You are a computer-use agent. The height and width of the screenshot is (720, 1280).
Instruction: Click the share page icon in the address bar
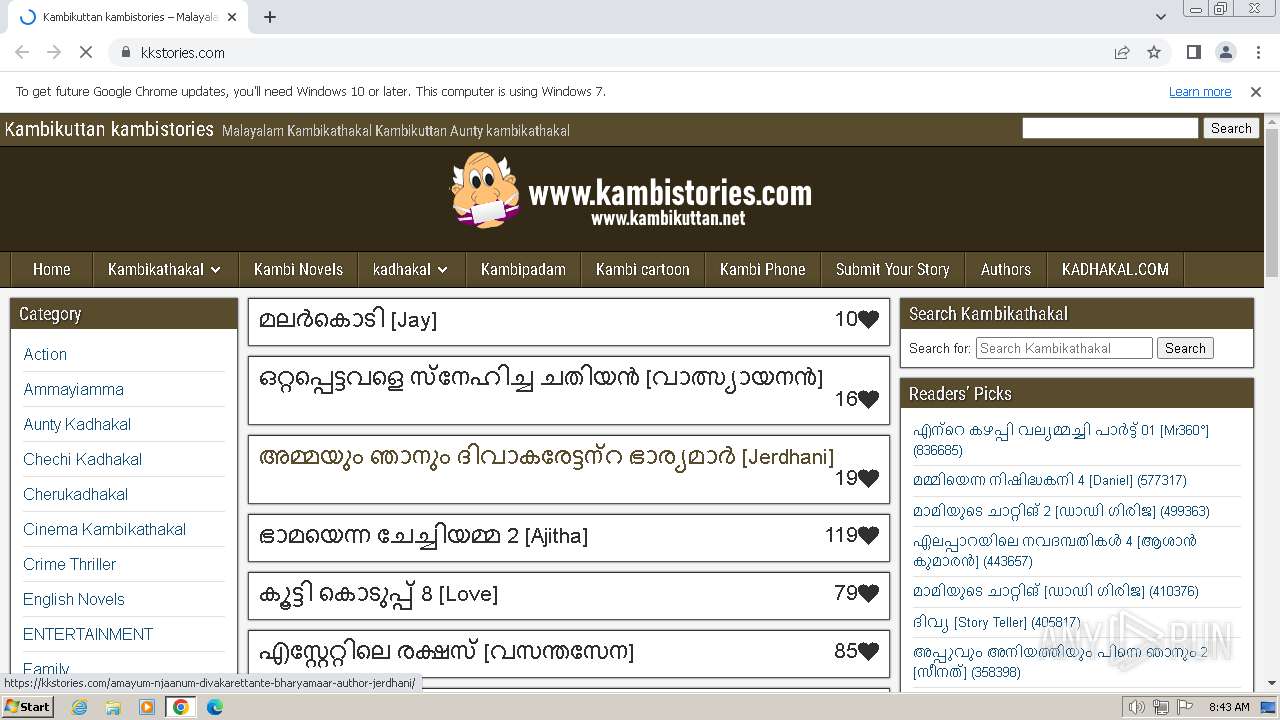click(x=1122, y=52)
